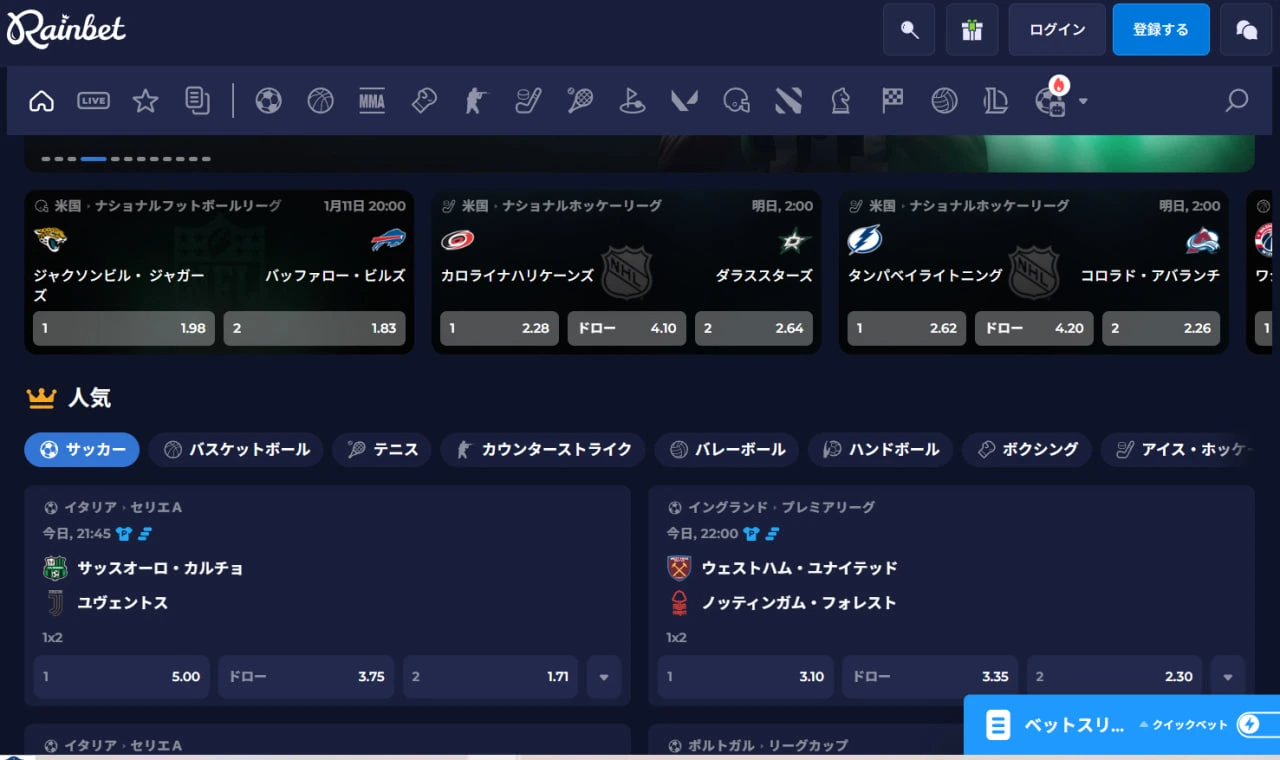Click the search magnifier in the sports bar
This screenshot has height=760, width=1280.
click(x=1237, y=100)
